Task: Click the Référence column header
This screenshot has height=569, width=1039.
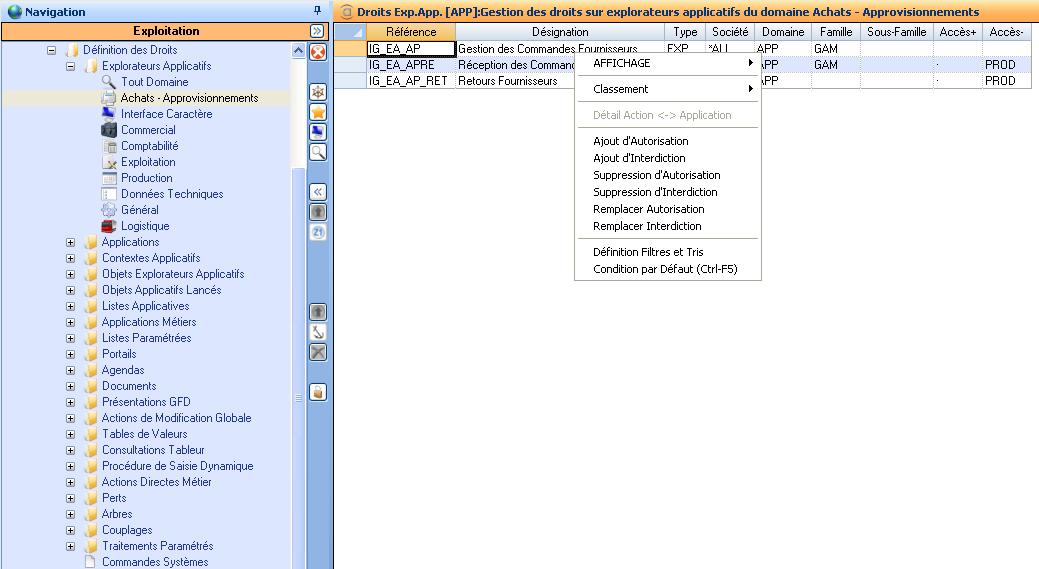Action: (x=410, y=32)
